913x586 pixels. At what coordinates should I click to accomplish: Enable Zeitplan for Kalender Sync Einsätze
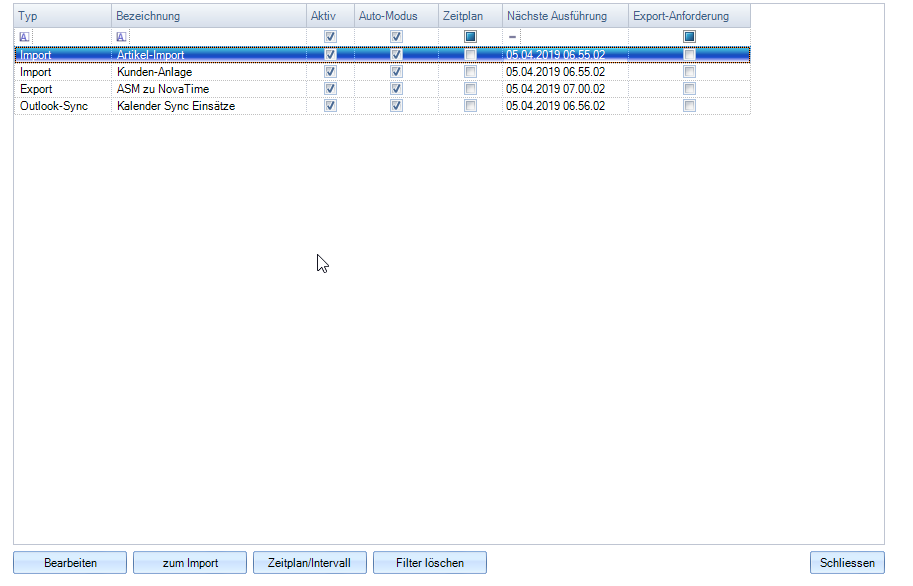(x=471, y=105)
